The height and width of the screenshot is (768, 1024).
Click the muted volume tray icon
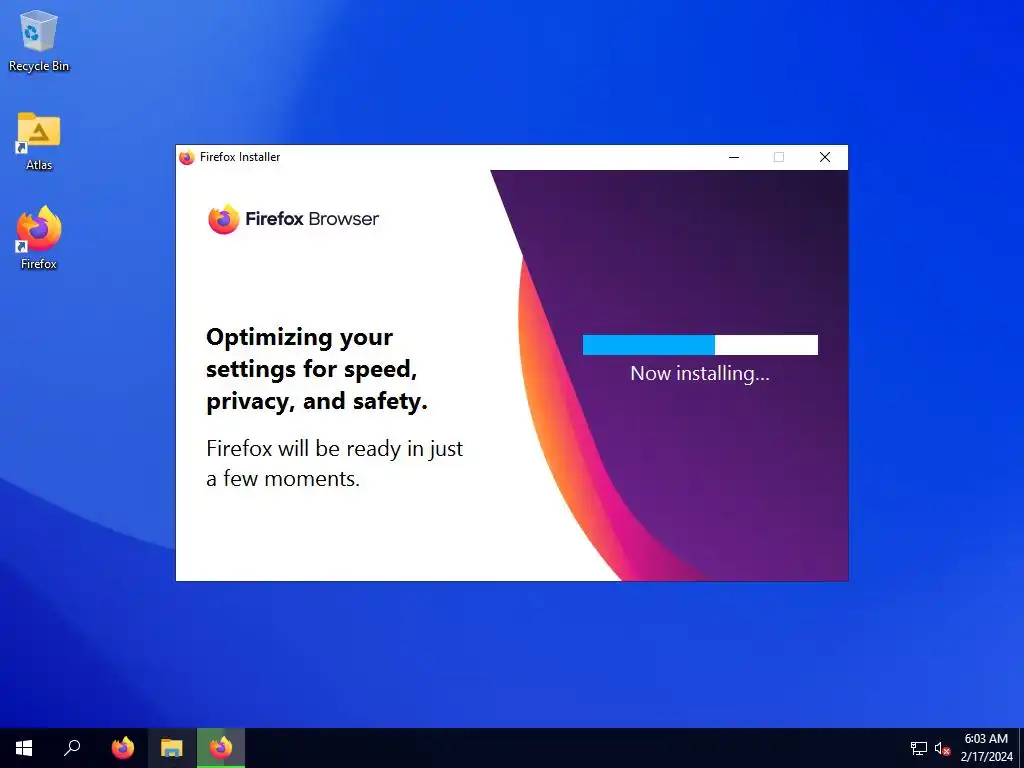tap(942, 748)
